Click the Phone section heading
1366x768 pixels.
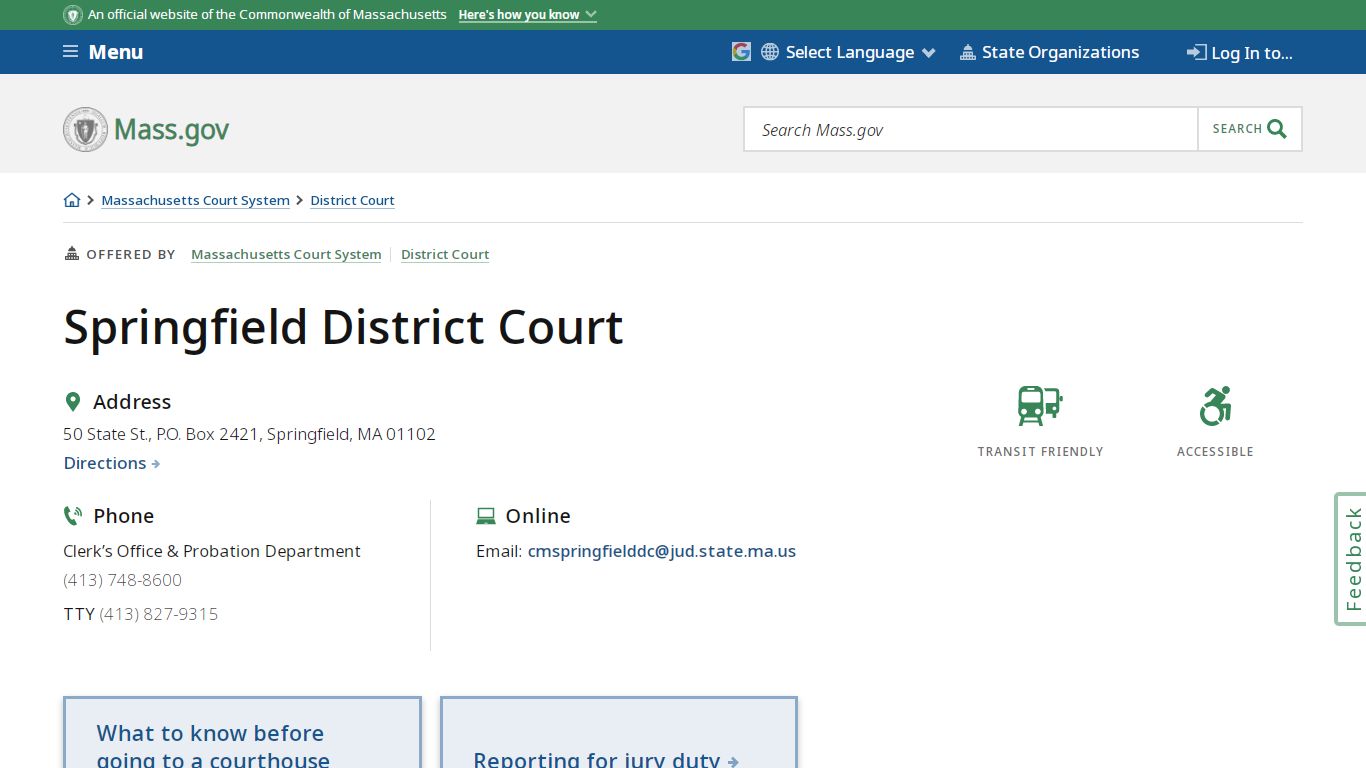point(123,516)
